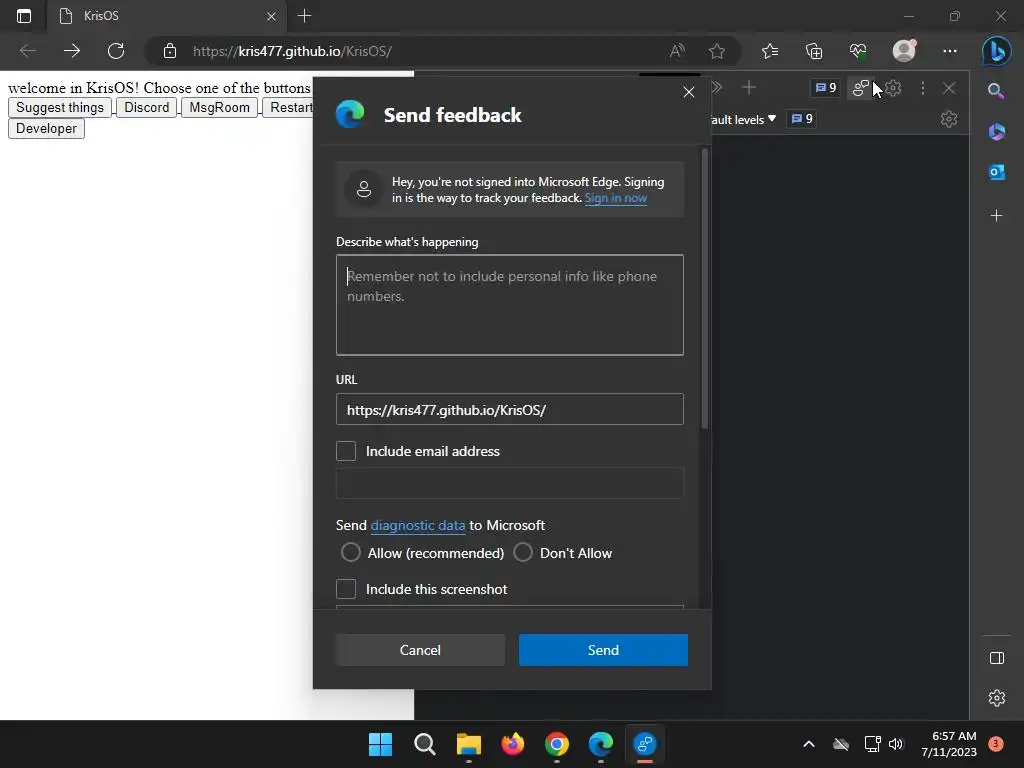Screen dimensions: 1024x768
Task: Open Browser essentials heart icon
Action: click(x=858, y=51)
